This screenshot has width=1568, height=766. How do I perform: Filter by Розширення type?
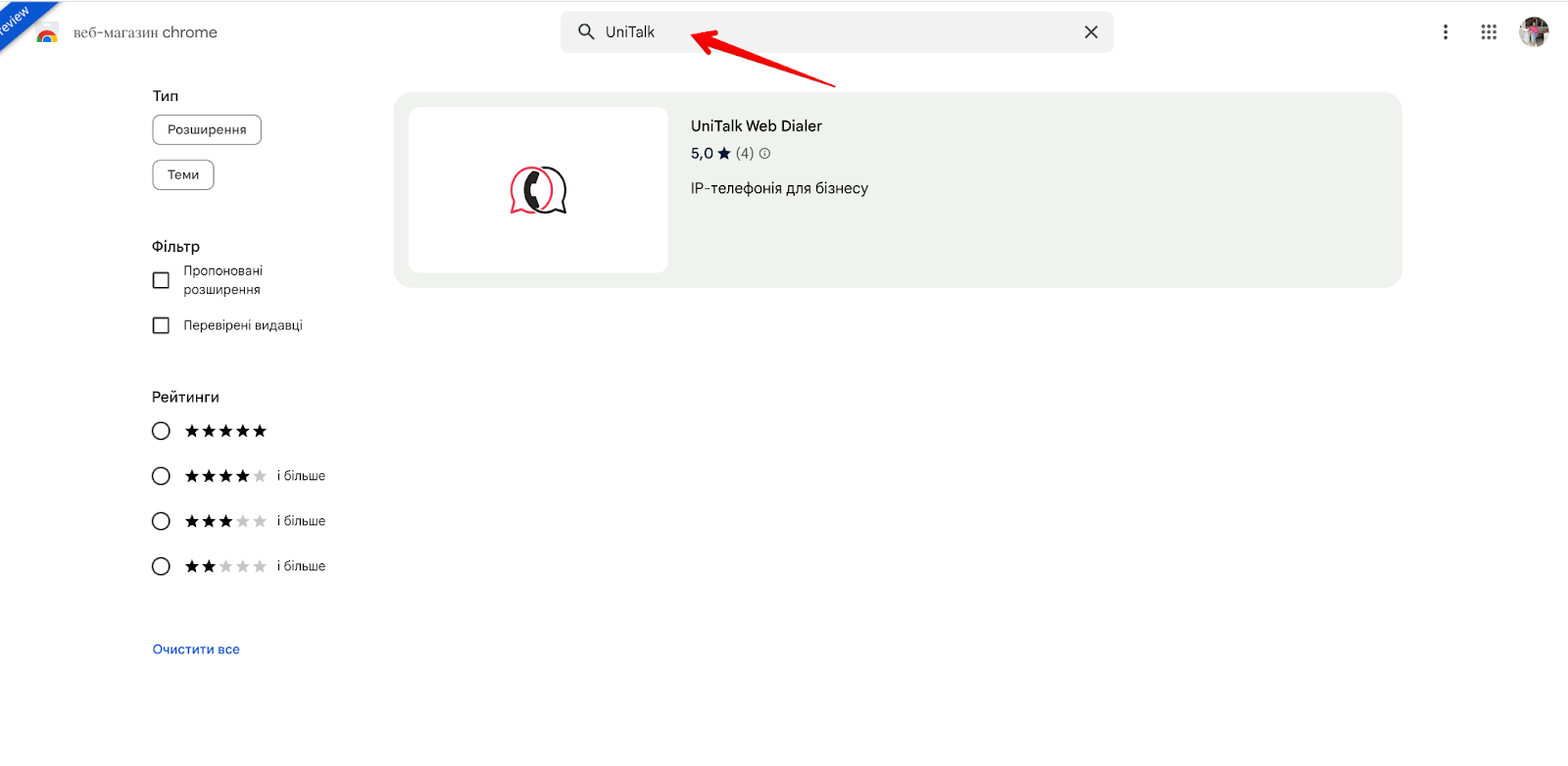click(207, 129)
